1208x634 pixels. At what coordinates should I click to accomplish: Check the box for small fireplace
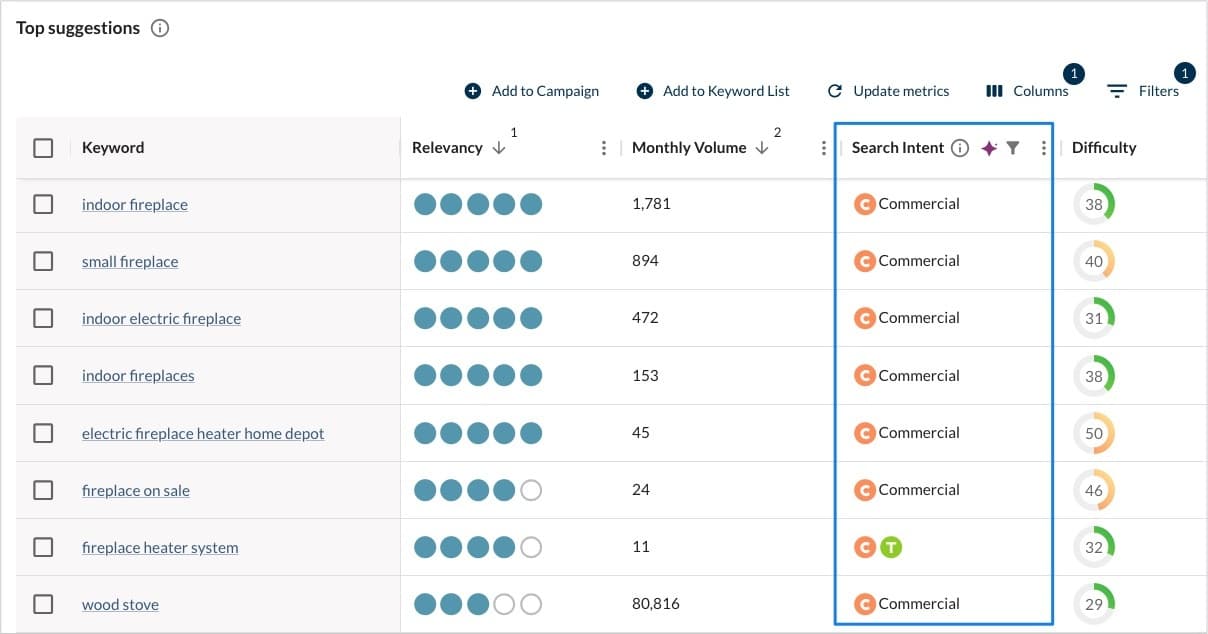point(43,261)
